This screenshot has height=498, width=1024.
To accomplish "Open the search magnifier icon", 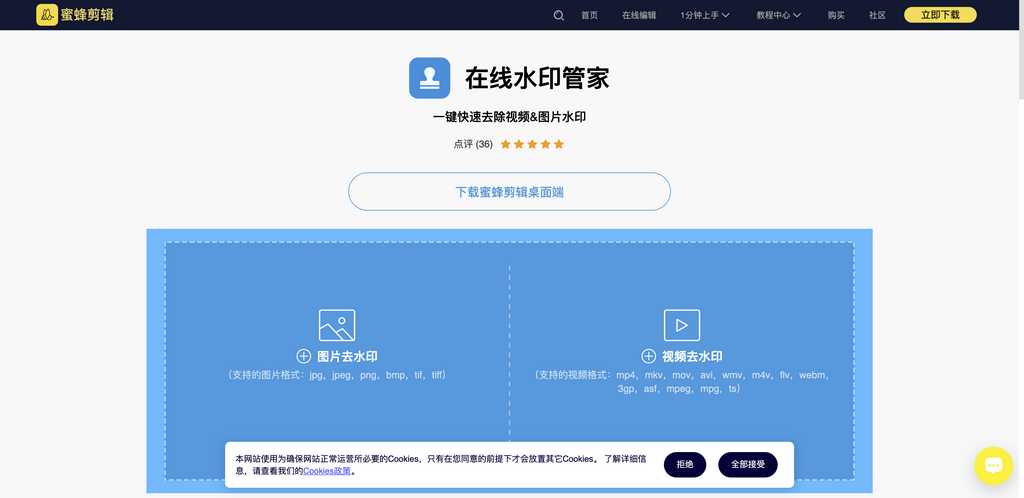I will click(x=558, y=15).
